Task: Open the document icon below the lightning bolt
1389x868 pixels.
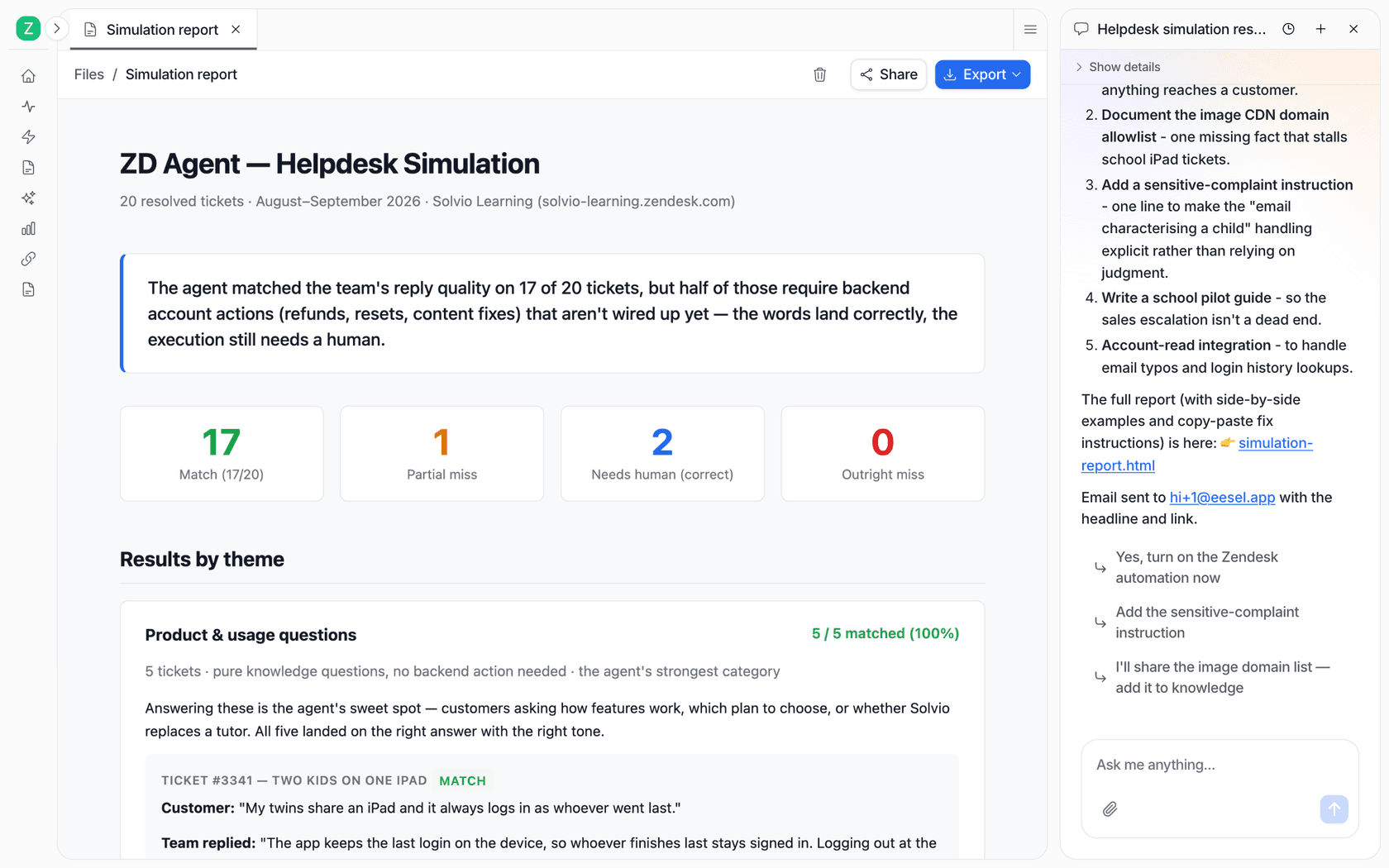Action: pos(28,168)
